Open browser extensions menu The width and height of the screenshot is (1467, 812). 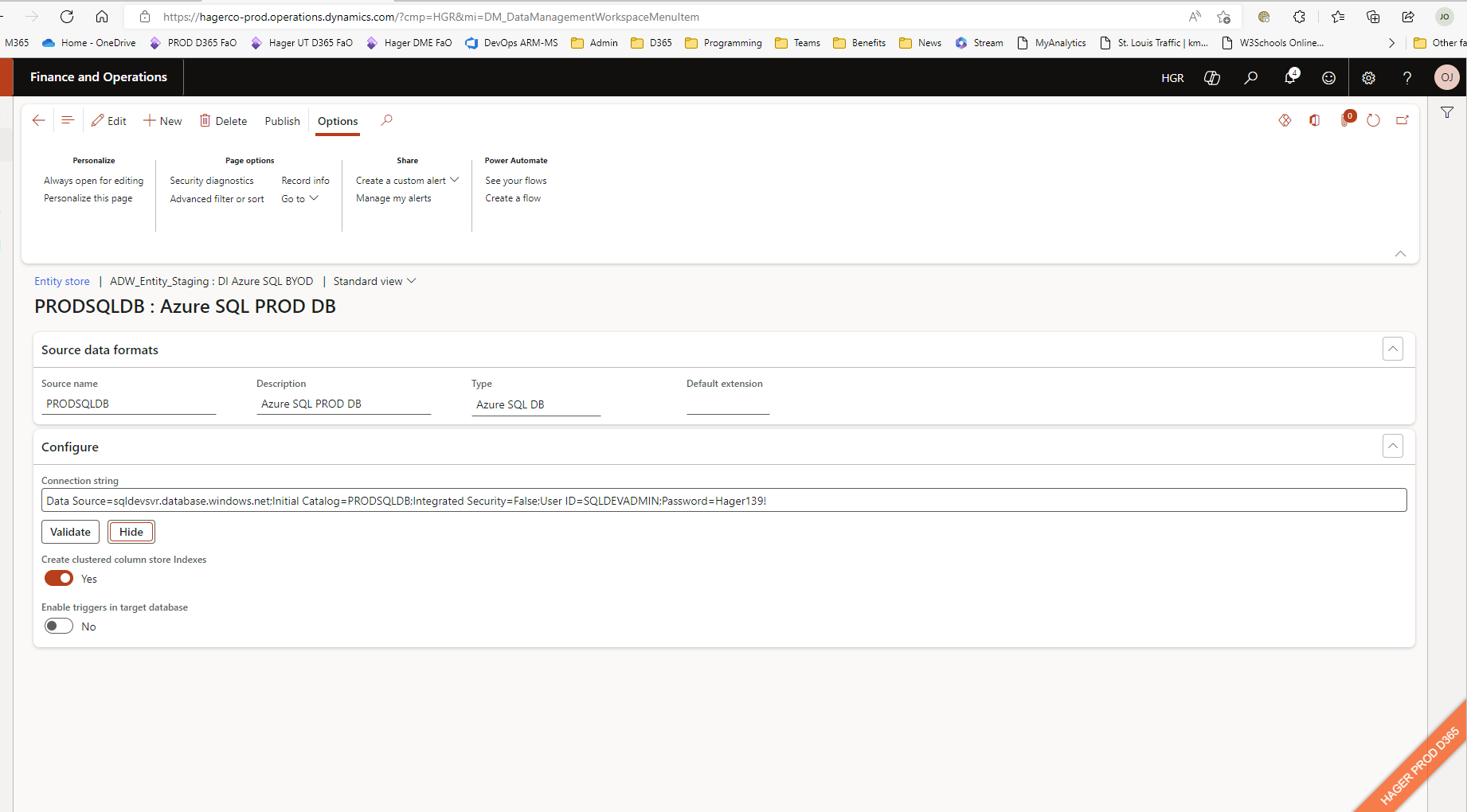1299,17
